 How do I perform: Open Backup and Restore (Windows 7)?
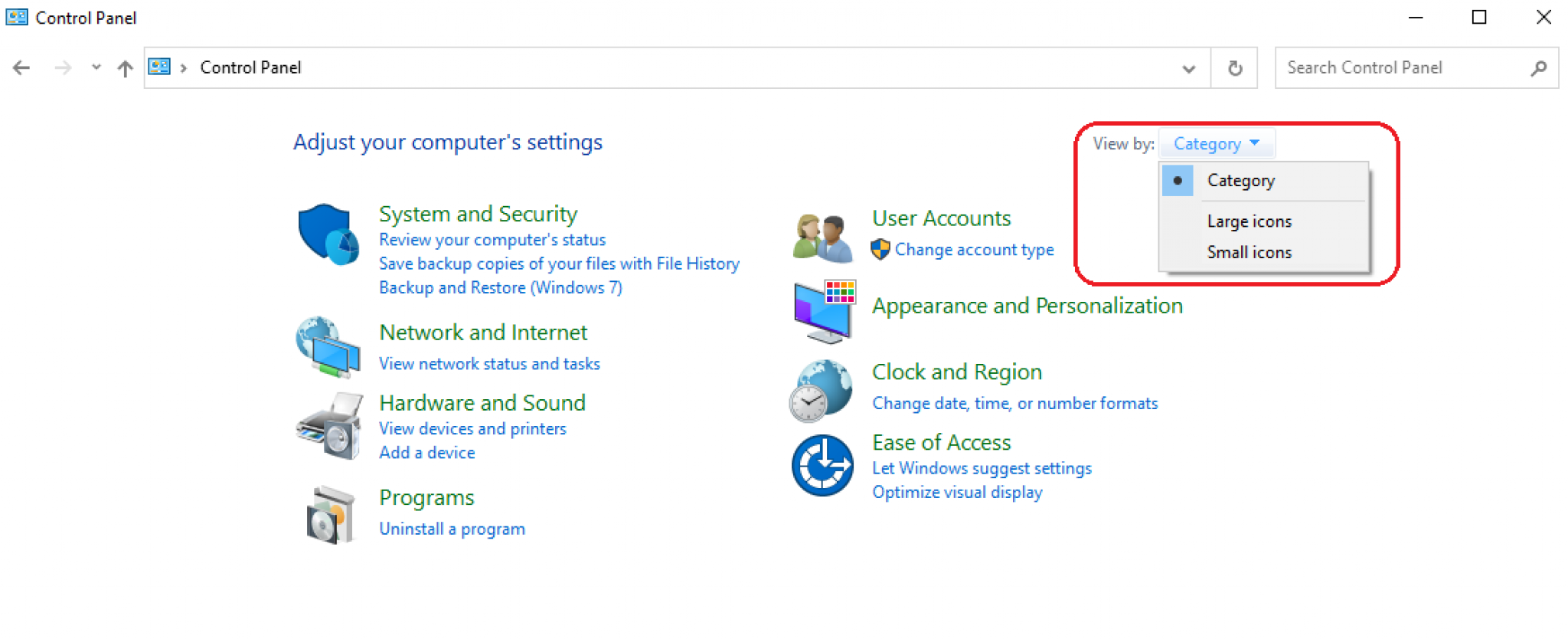pyautogui.click(x=501, y=287)
